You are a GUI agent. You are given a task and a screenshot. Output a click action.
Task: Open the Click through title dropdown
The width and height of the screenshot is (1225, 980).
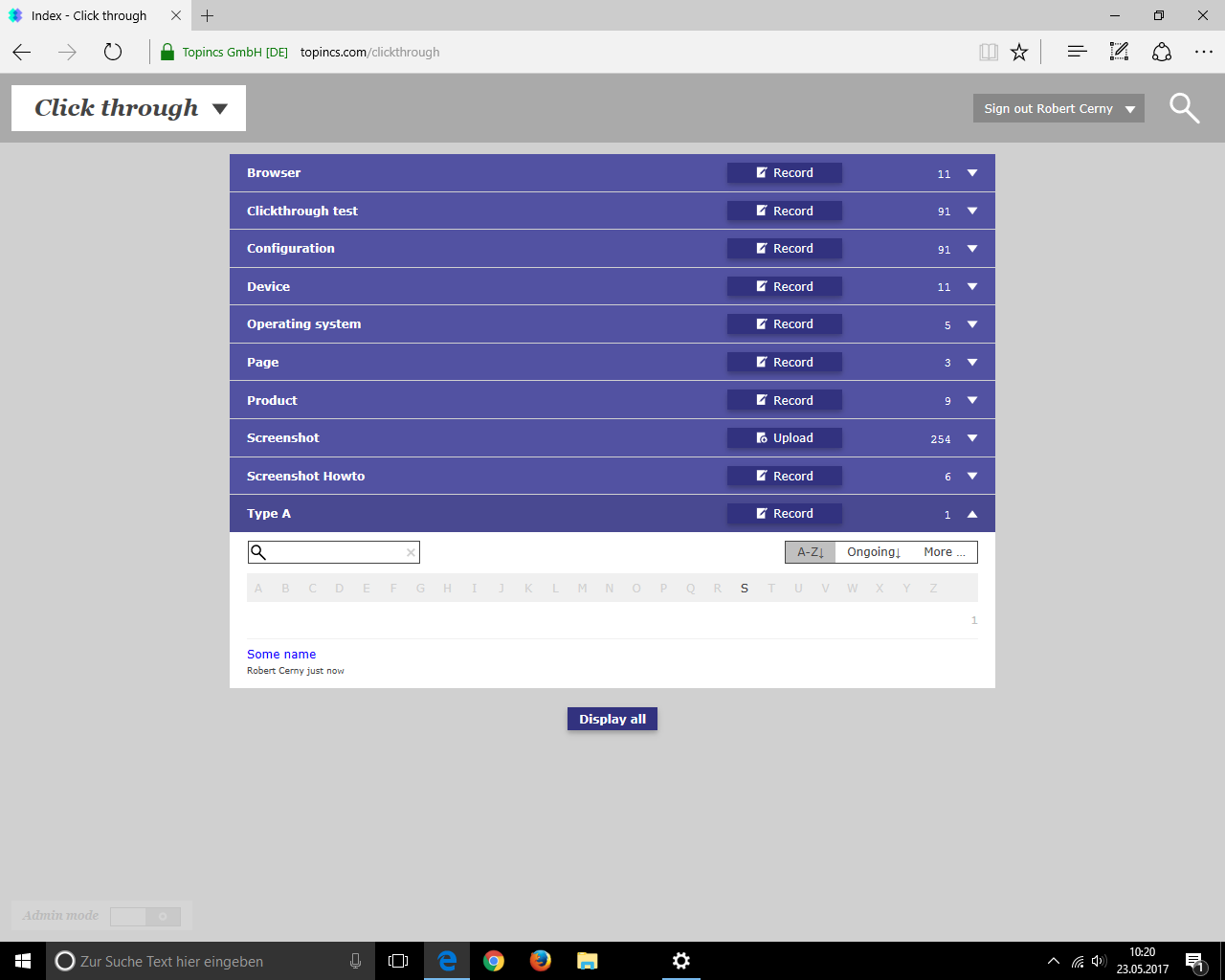point(219,108)
